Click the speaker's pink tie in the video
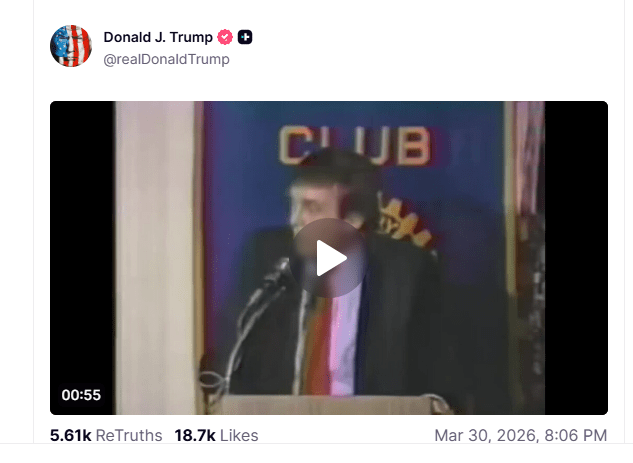Screen dimensions: 633x463 [x=342, y=343]
